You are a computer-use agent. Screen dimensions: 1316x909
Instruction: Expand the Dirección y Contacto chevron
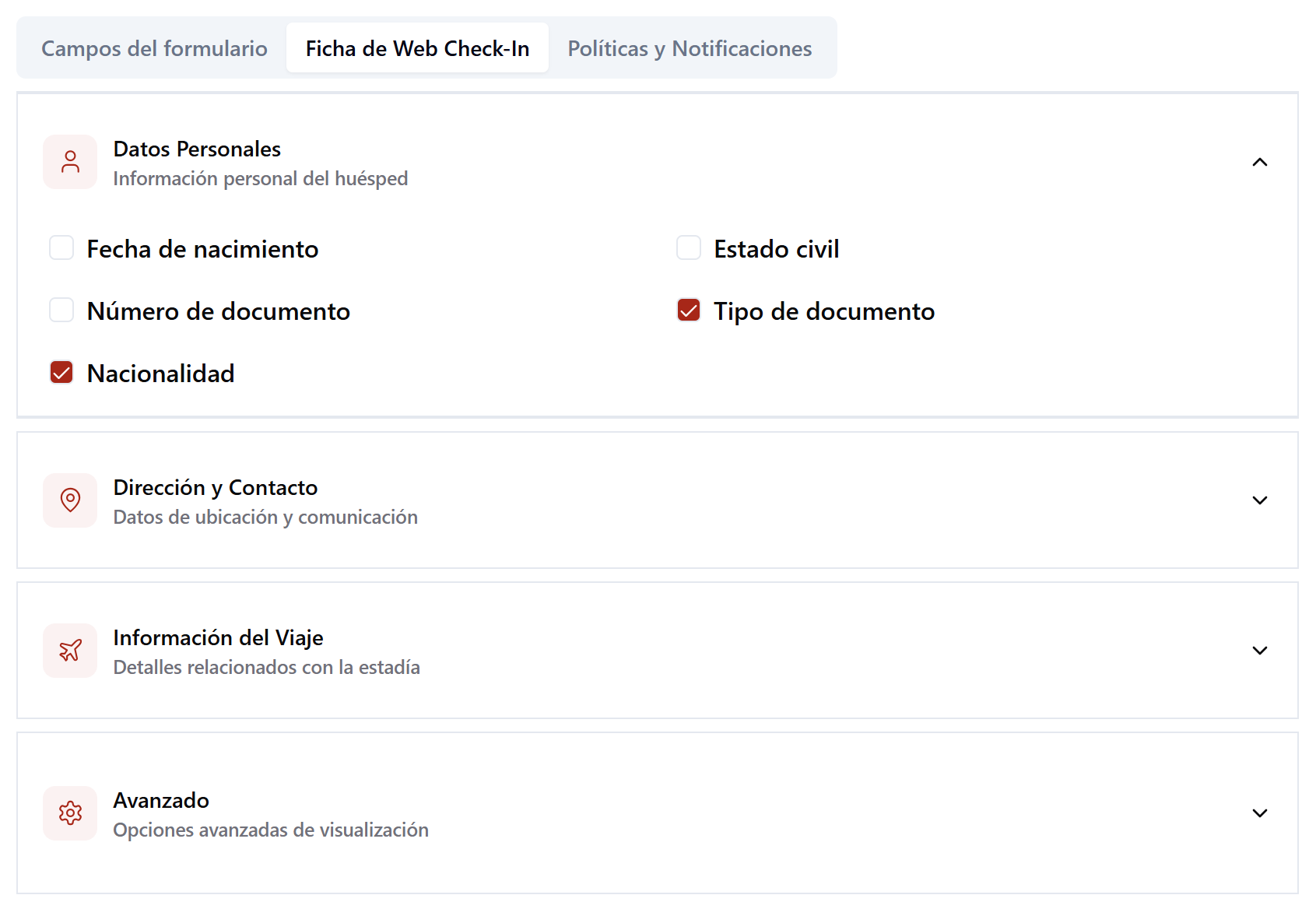click(x=1259, y=500)
